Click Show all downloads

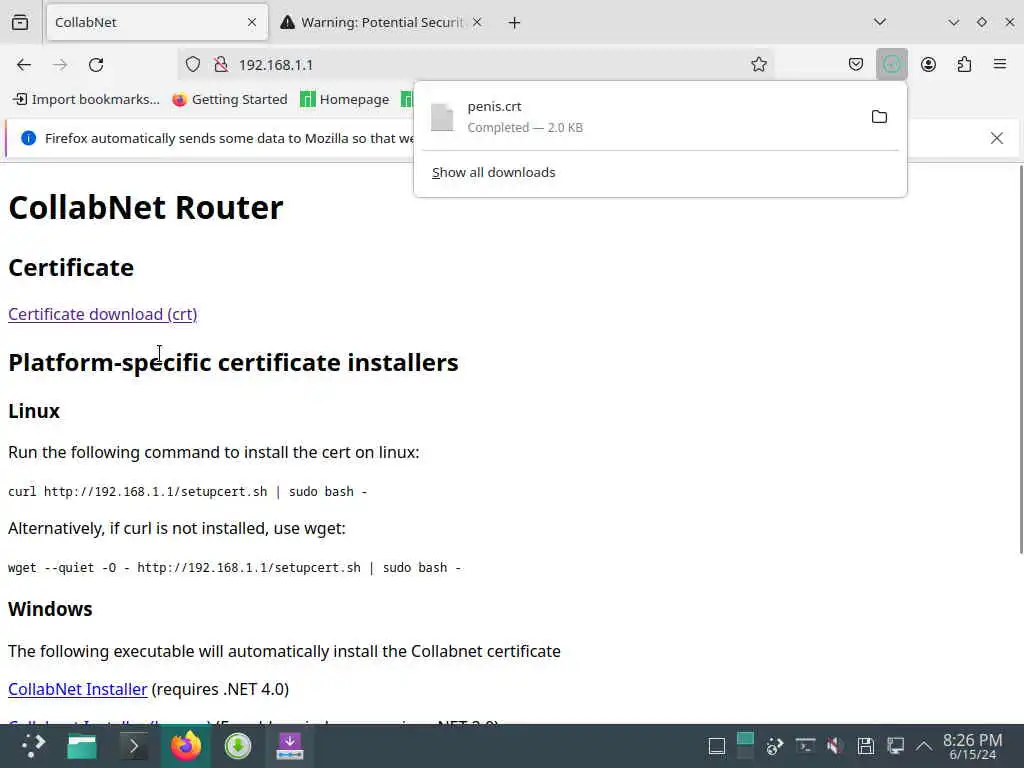494,172
